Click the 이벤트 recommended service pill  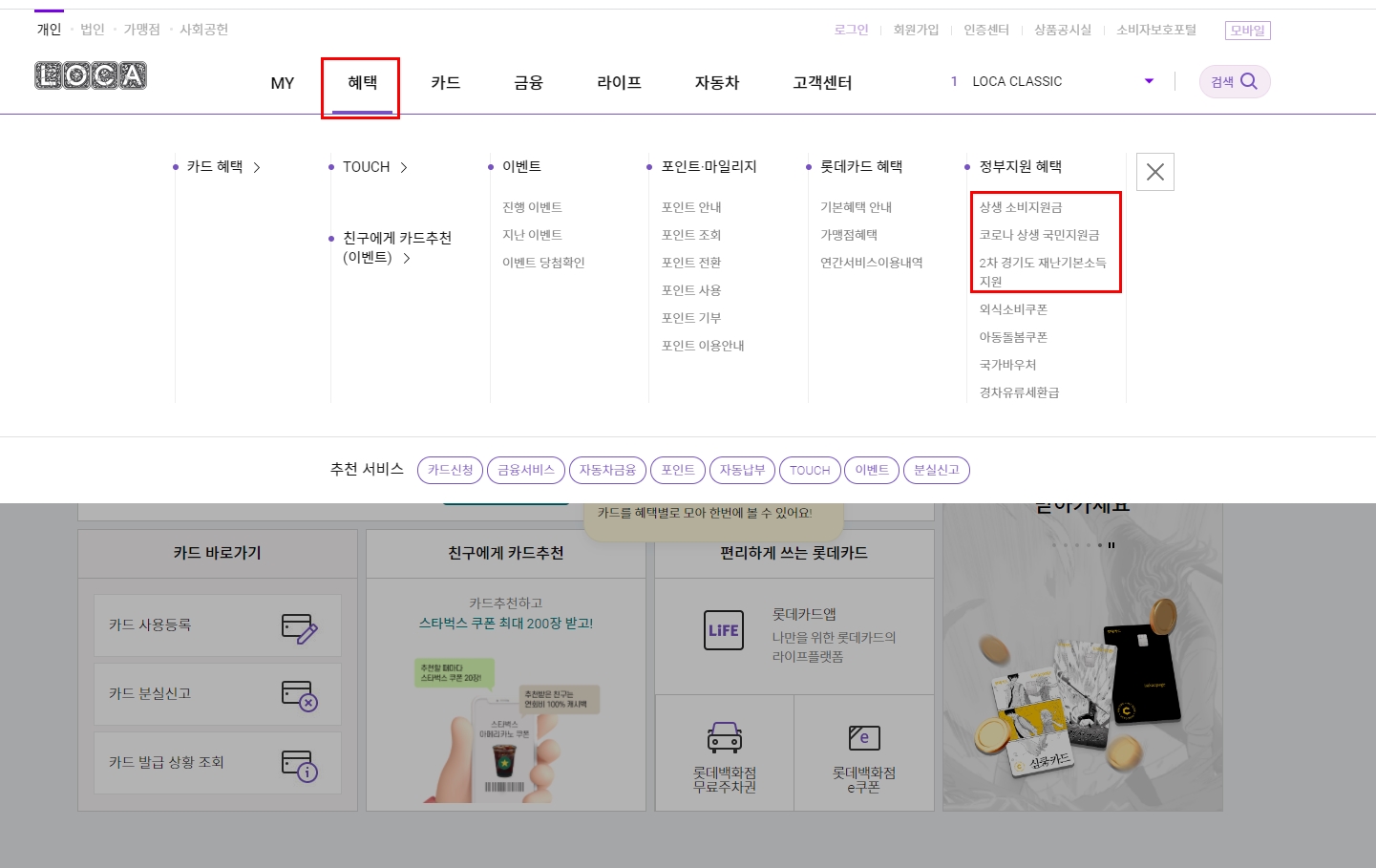[x=872, y=470]
